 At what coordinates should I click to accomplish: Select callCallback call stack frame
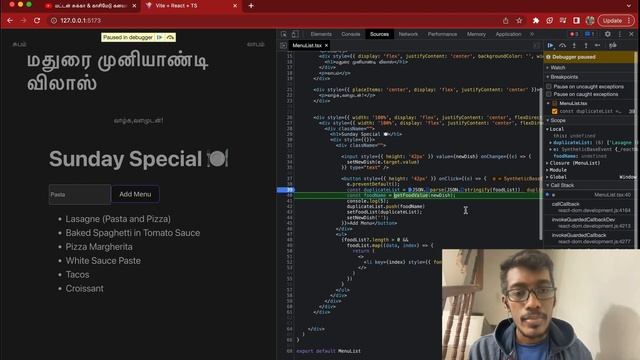[590, 207]
